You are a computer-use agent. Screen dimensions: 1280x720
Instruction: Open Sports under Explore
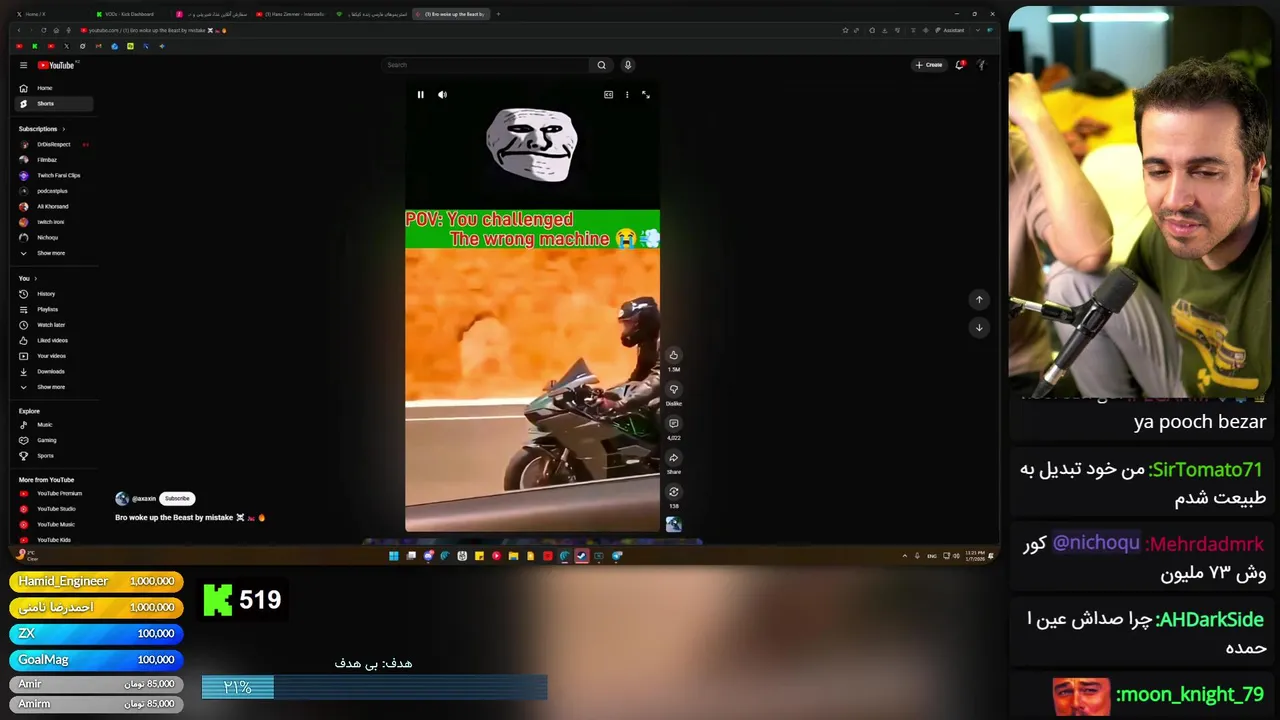(x=55, y=456)
